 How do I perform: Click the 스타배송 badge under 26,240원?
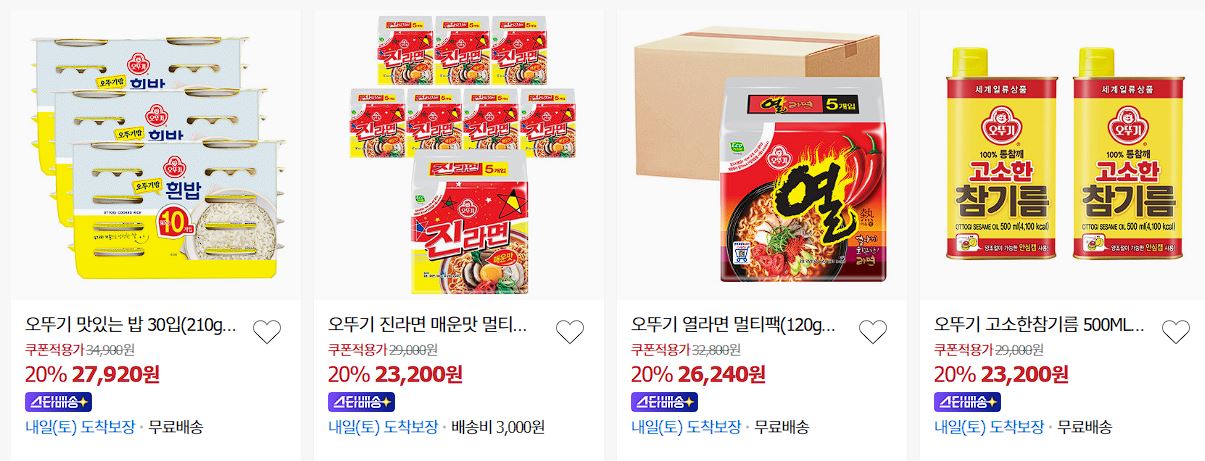[665, 402]
